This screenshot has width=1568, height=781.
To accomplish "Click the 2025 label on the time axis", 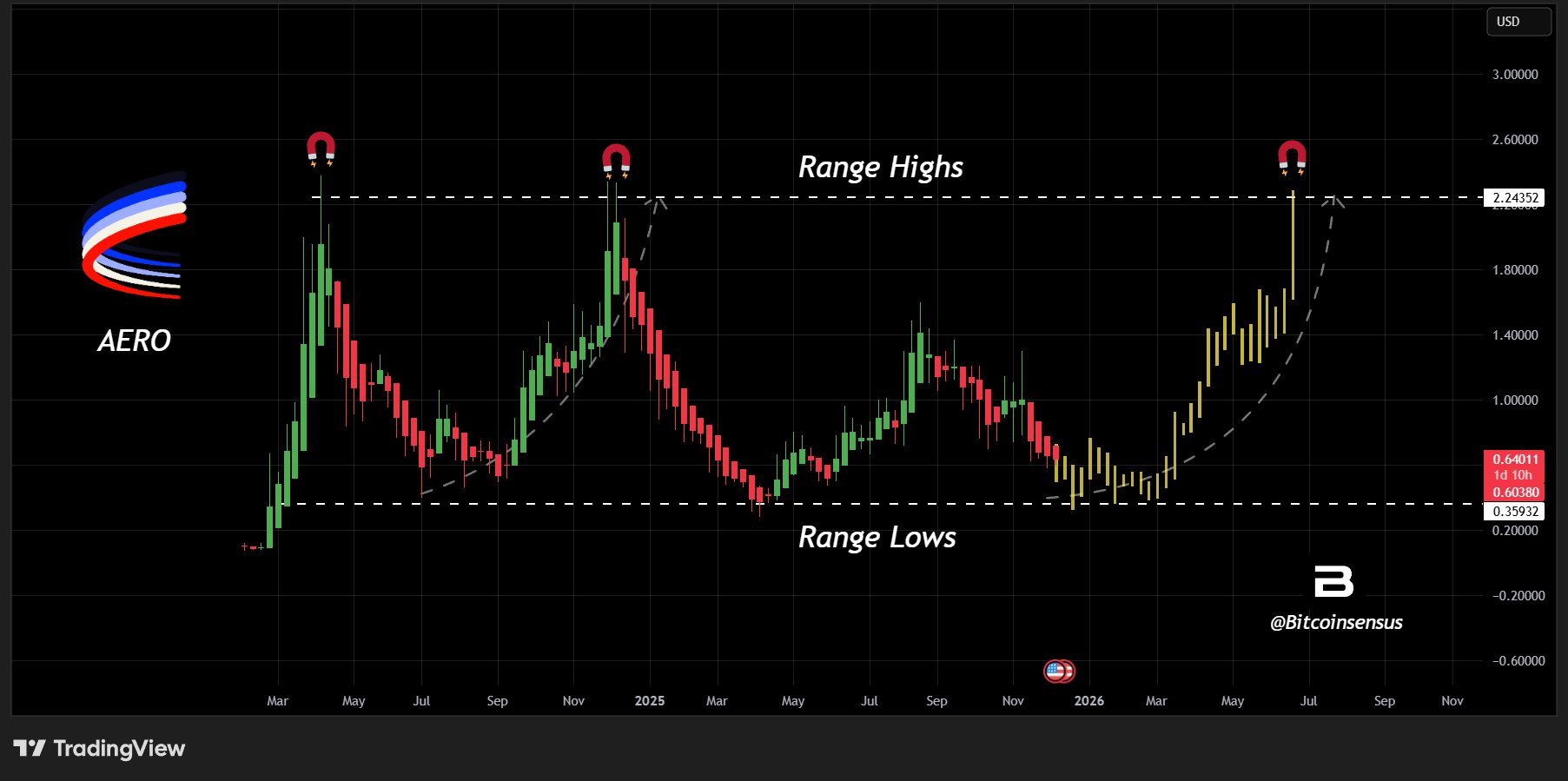I will (x=650, y=701).
